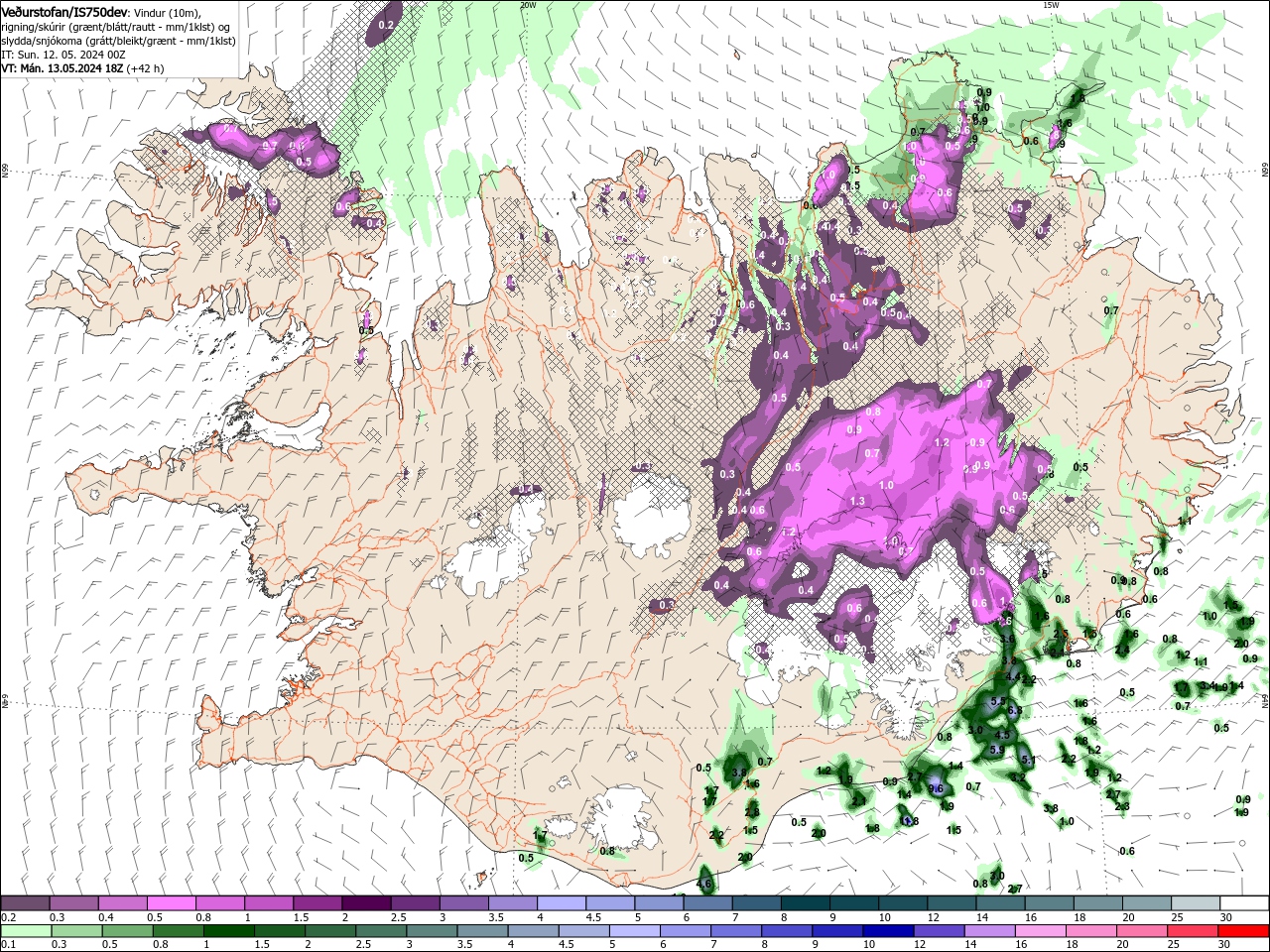The image size is (1270, 952).
Task: Click the dark purple 2 snow legend swatch
Action: click(x=366, y=903)
